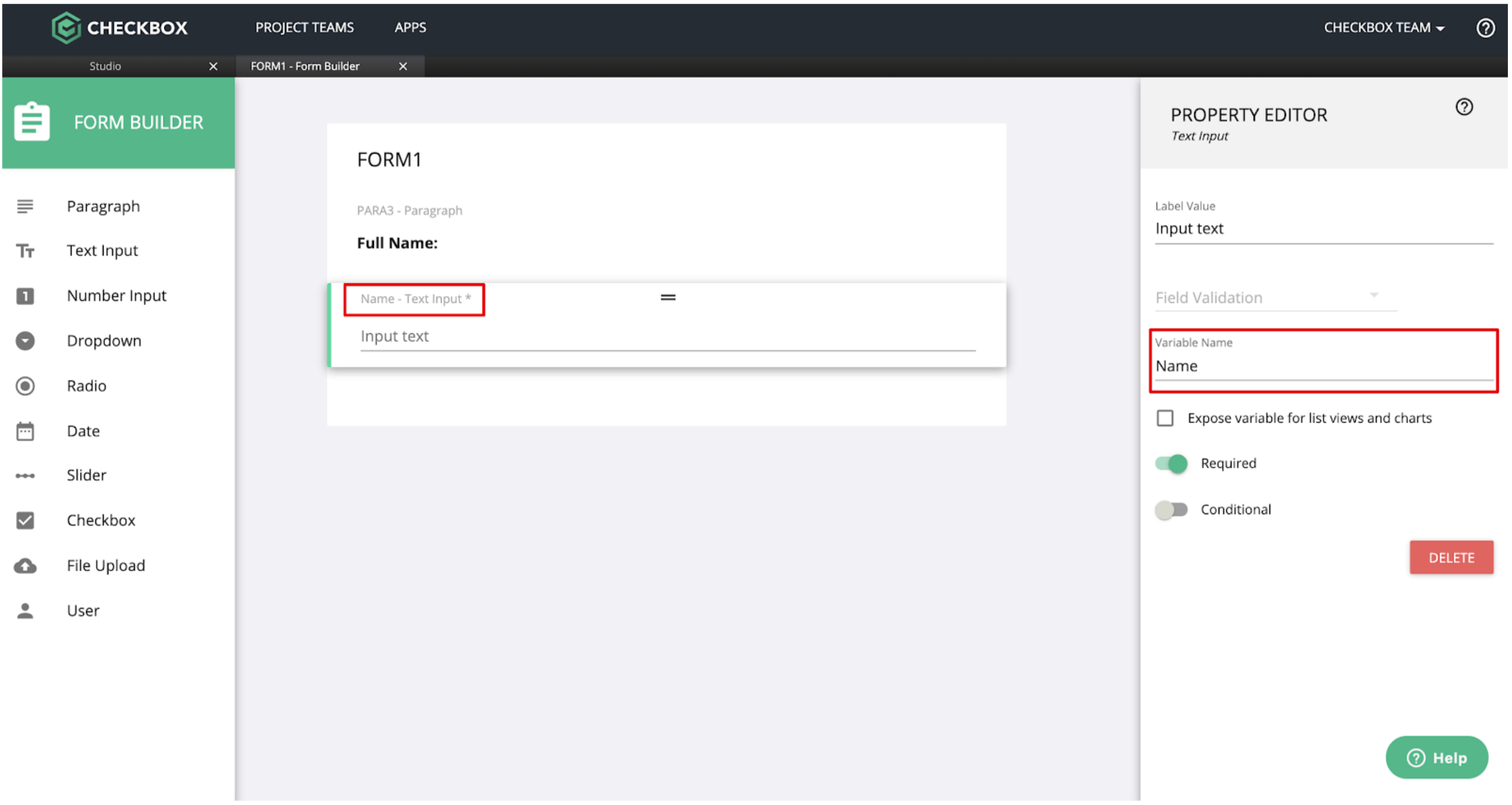Open PROJECT TEAMS menu
The image size is (1512, 805).
click(x=304, y=28)
